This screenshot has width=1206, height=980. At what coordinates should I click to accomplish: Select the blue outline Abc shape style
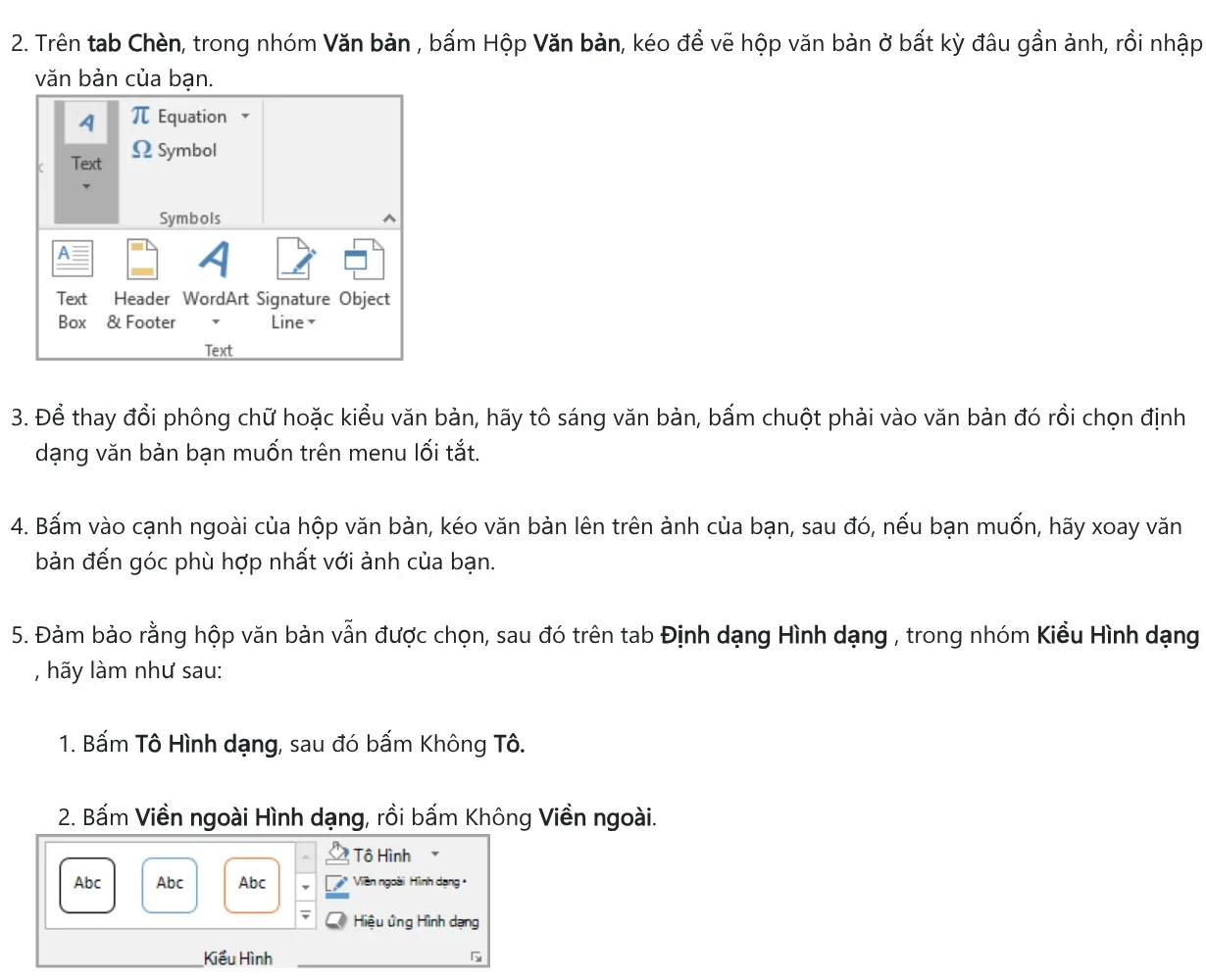click(170, 885)
